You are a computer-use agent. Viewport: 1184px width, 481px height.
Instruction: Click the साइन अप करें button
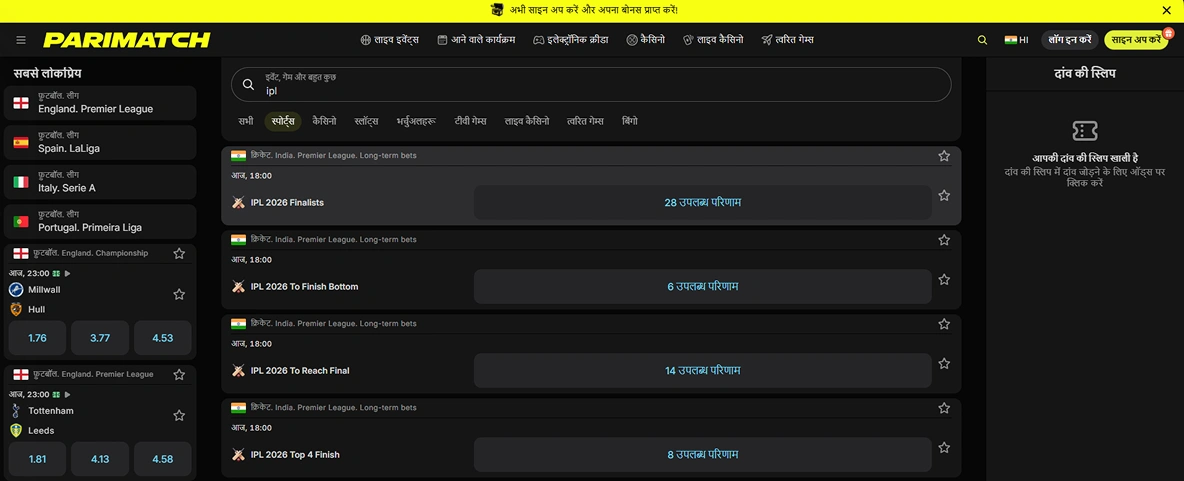1135,40
